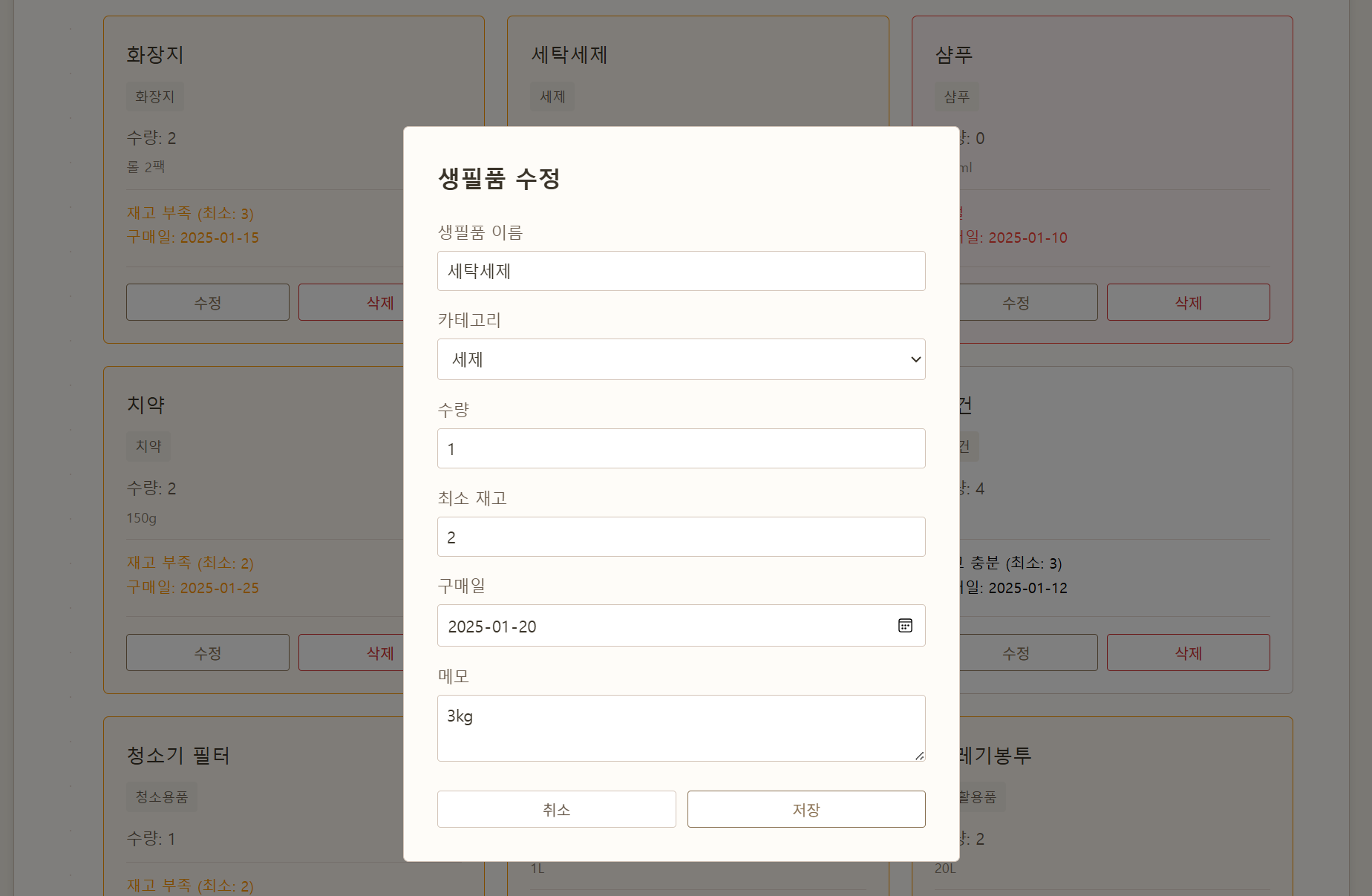
Task: Click into the 메모 textarea
Action: point(681,728)
